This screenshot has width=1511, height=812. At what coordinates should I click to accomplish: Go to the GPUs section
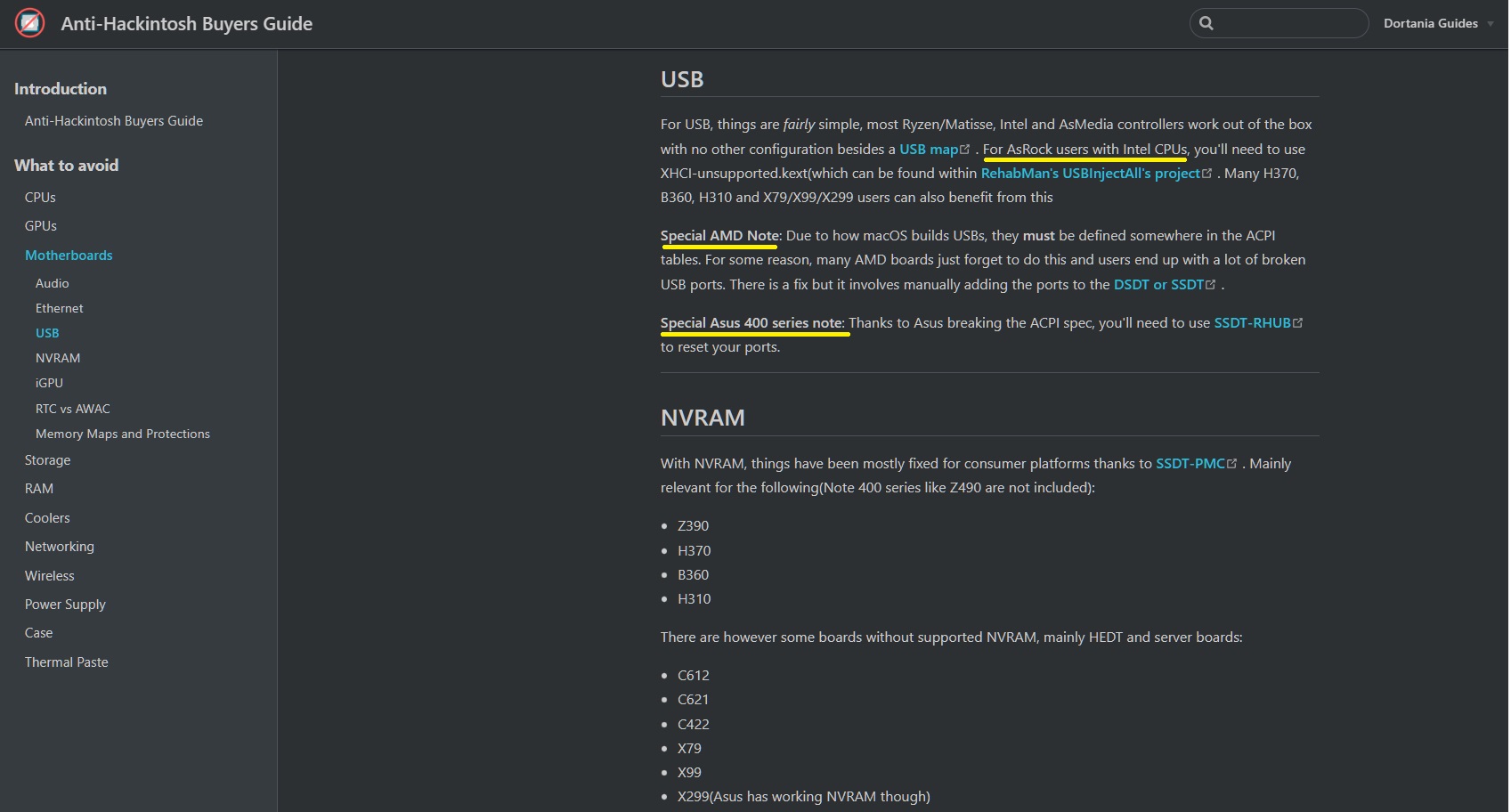point(41,226)
